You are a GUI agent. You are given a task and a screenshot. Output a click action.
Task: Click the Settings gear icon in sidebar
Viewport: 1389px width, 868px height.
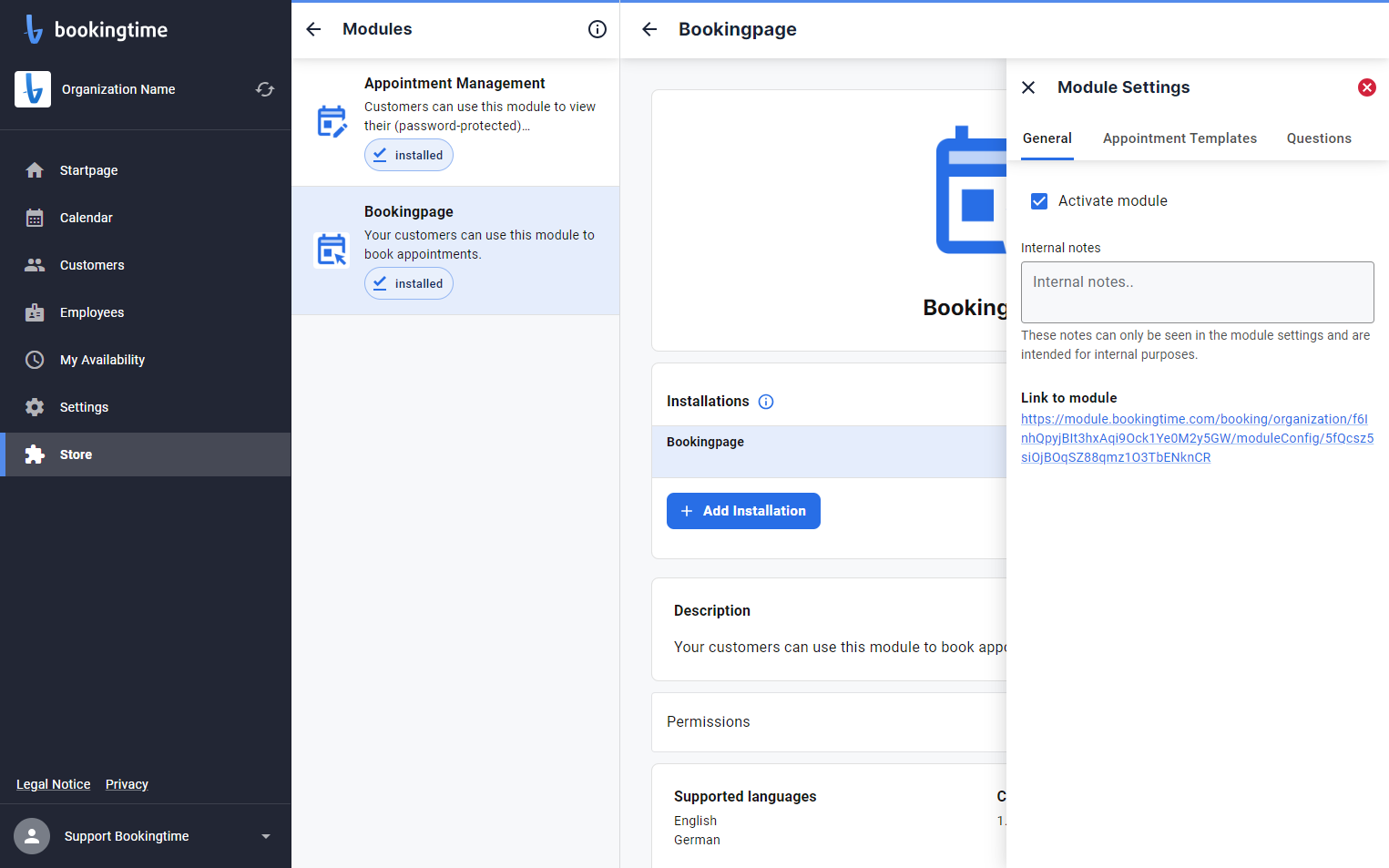pyautogui.click(x=35, y=407)
